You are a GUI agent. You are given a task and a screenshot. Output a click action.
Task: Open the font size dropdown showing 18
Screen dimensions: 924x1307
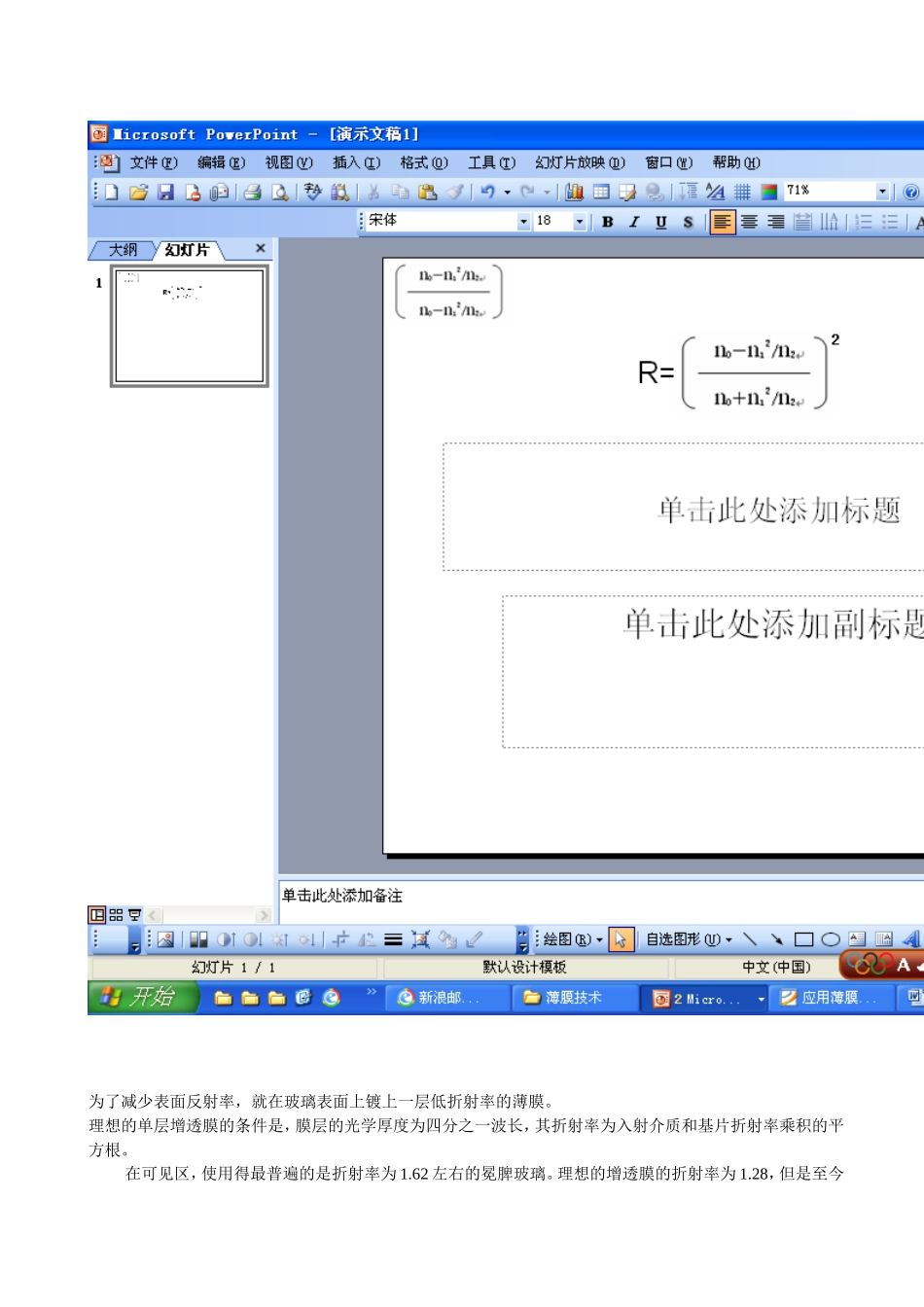[x=580, y=222]
